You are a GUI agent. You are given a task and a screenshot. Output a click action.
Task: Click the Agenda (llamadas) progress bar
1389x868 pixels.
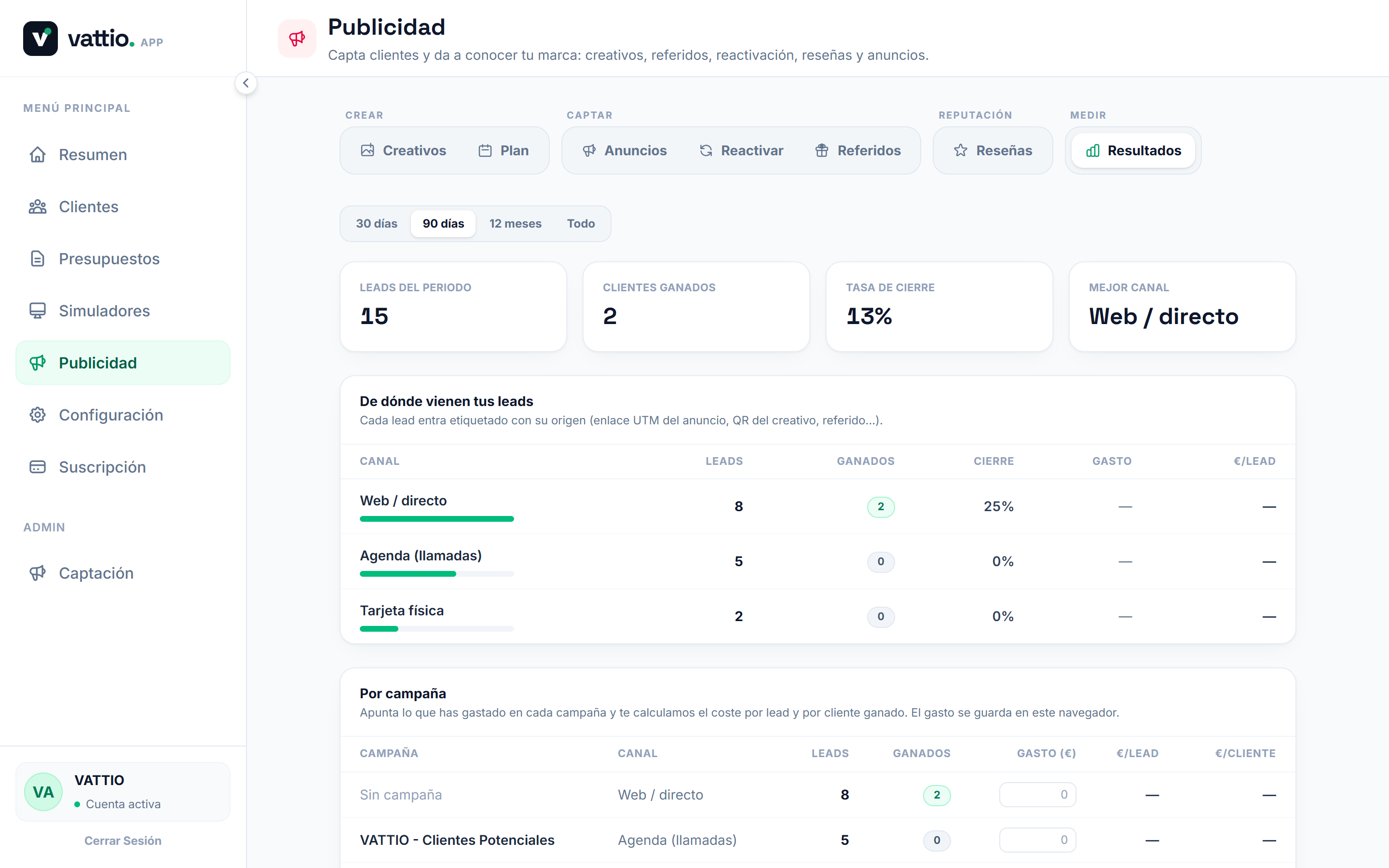click(x=437, y=574)
